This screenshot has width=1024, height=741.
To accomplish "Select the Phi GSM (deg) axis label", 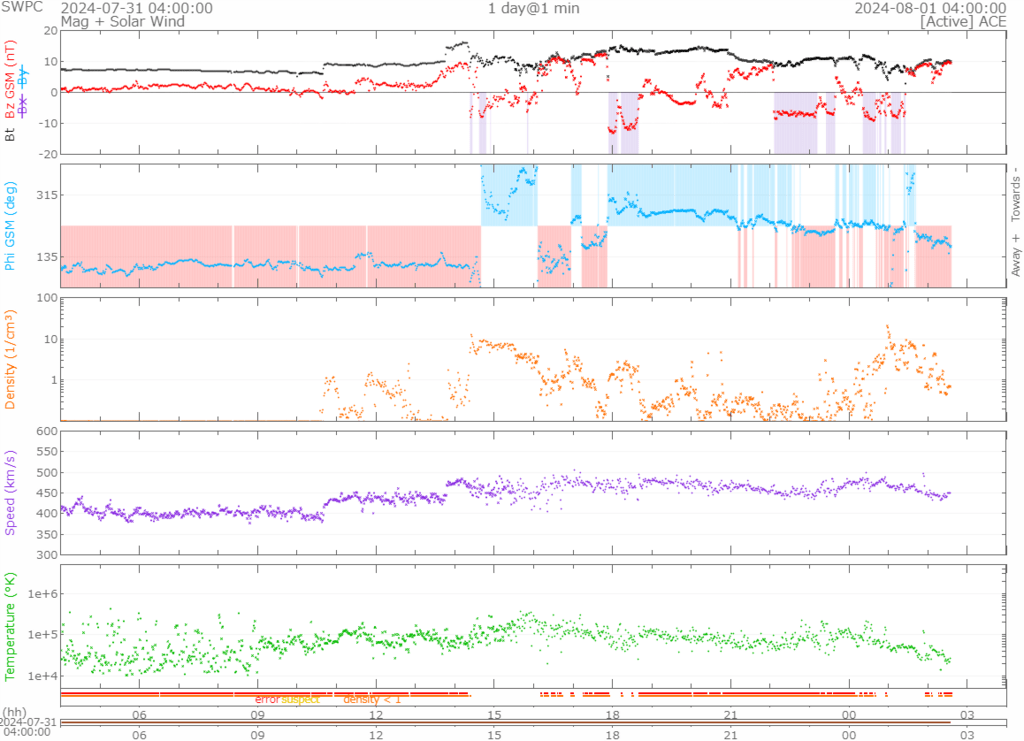I will tap(11, 226).
